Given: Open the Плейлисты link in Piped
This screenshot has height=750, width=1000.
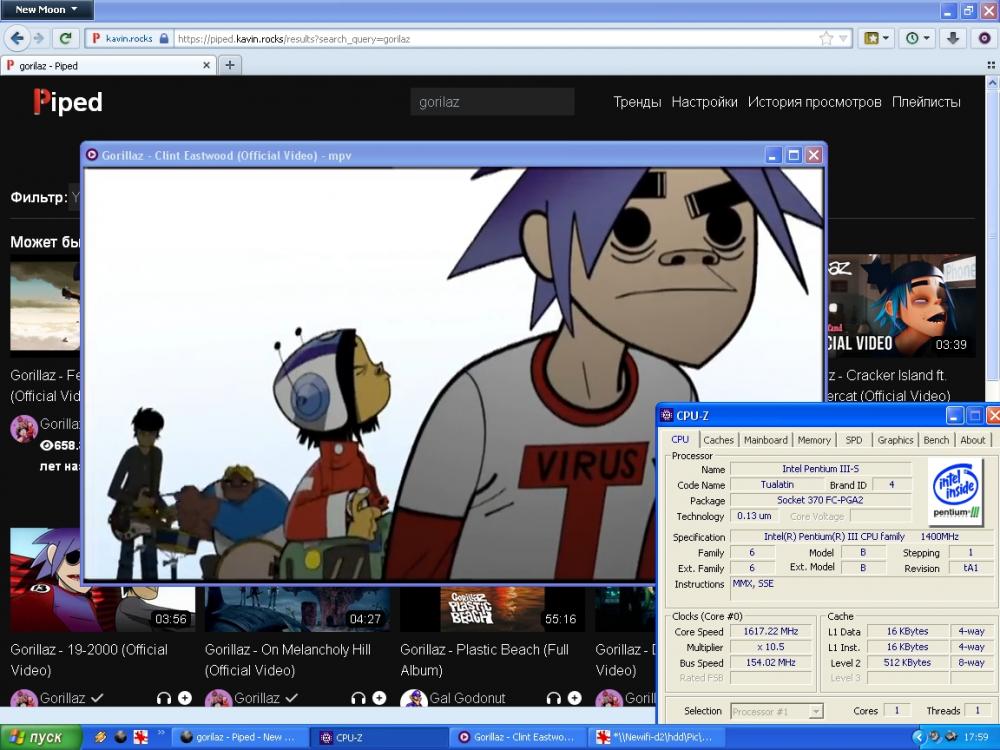Looking at the screenshot, I should pos(926,102).
